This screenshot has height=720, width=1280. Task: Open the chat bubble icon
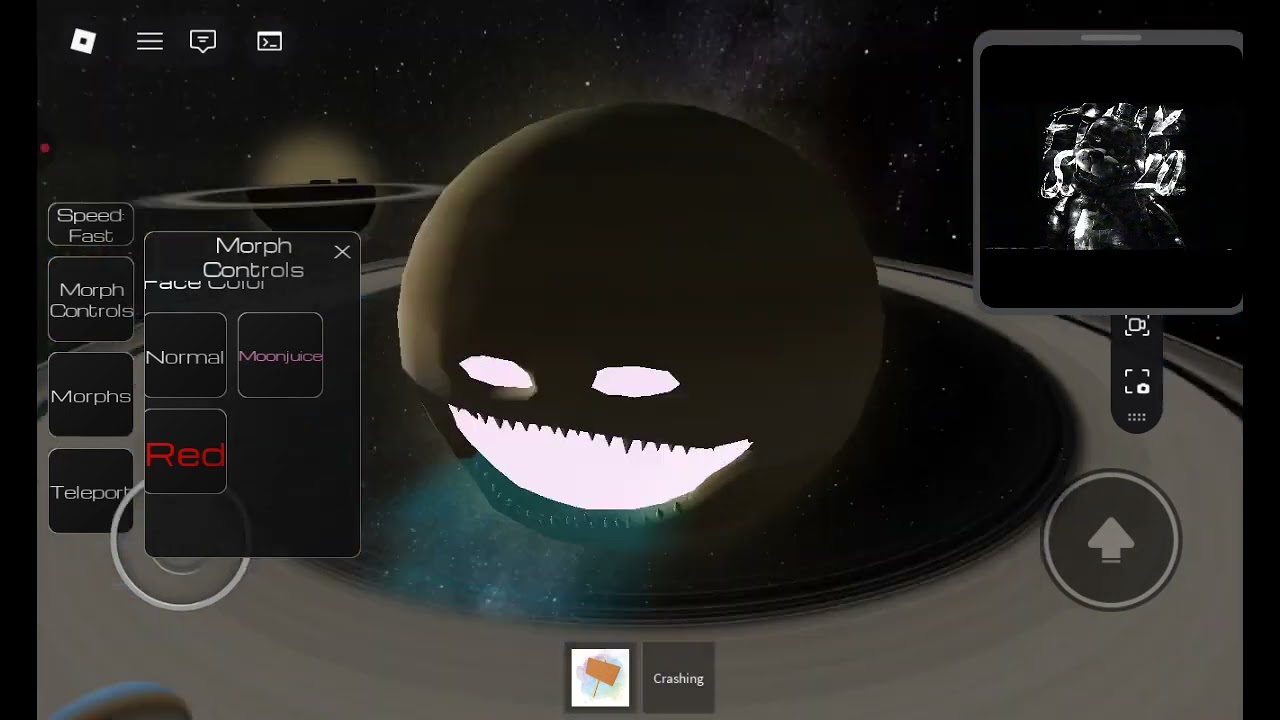pos(203,41)
